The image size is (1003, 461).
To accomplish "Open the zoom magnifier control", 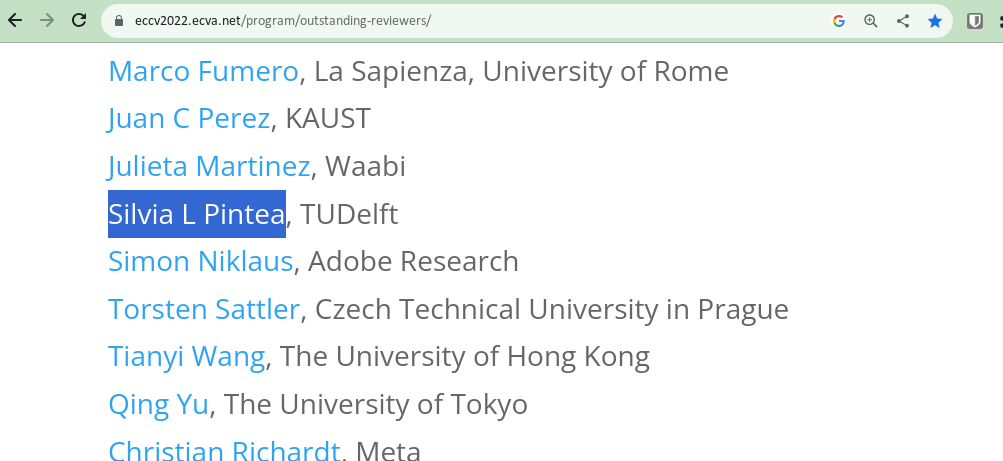I will 871,21.
